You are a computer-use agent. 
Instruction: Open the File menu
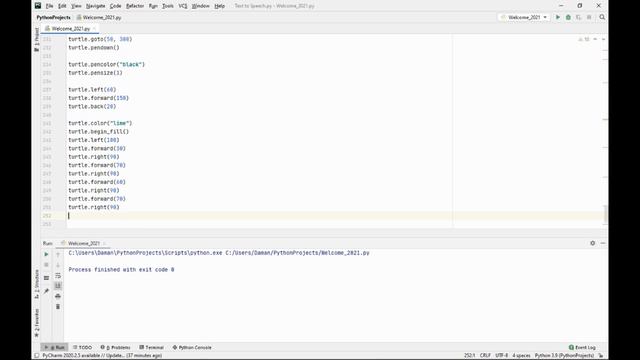(x=49, y=6)
